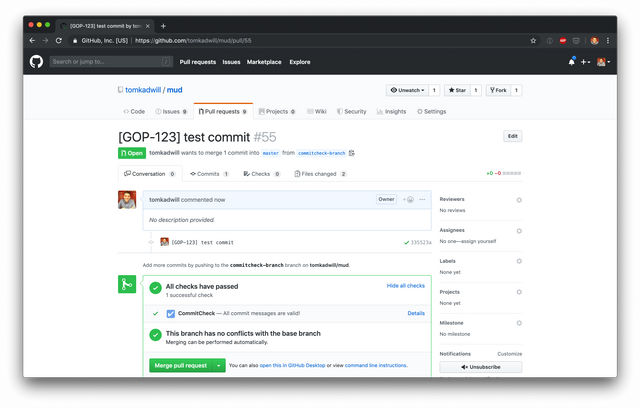Click the commitcheck-branch label

pyautogui.click(x=321, y=153)
